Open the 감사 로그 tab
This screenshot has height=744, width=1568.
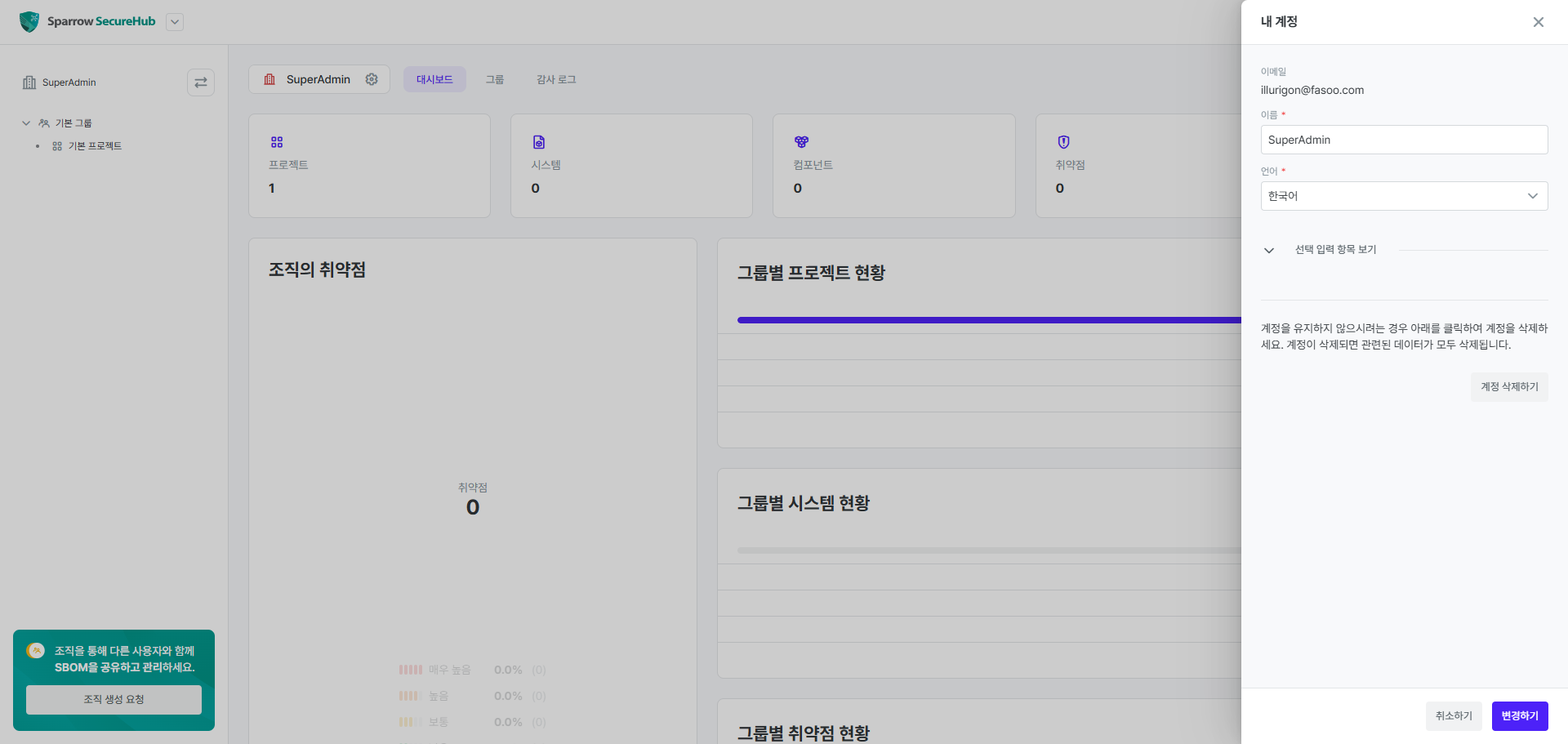click(x=556, y=79)
